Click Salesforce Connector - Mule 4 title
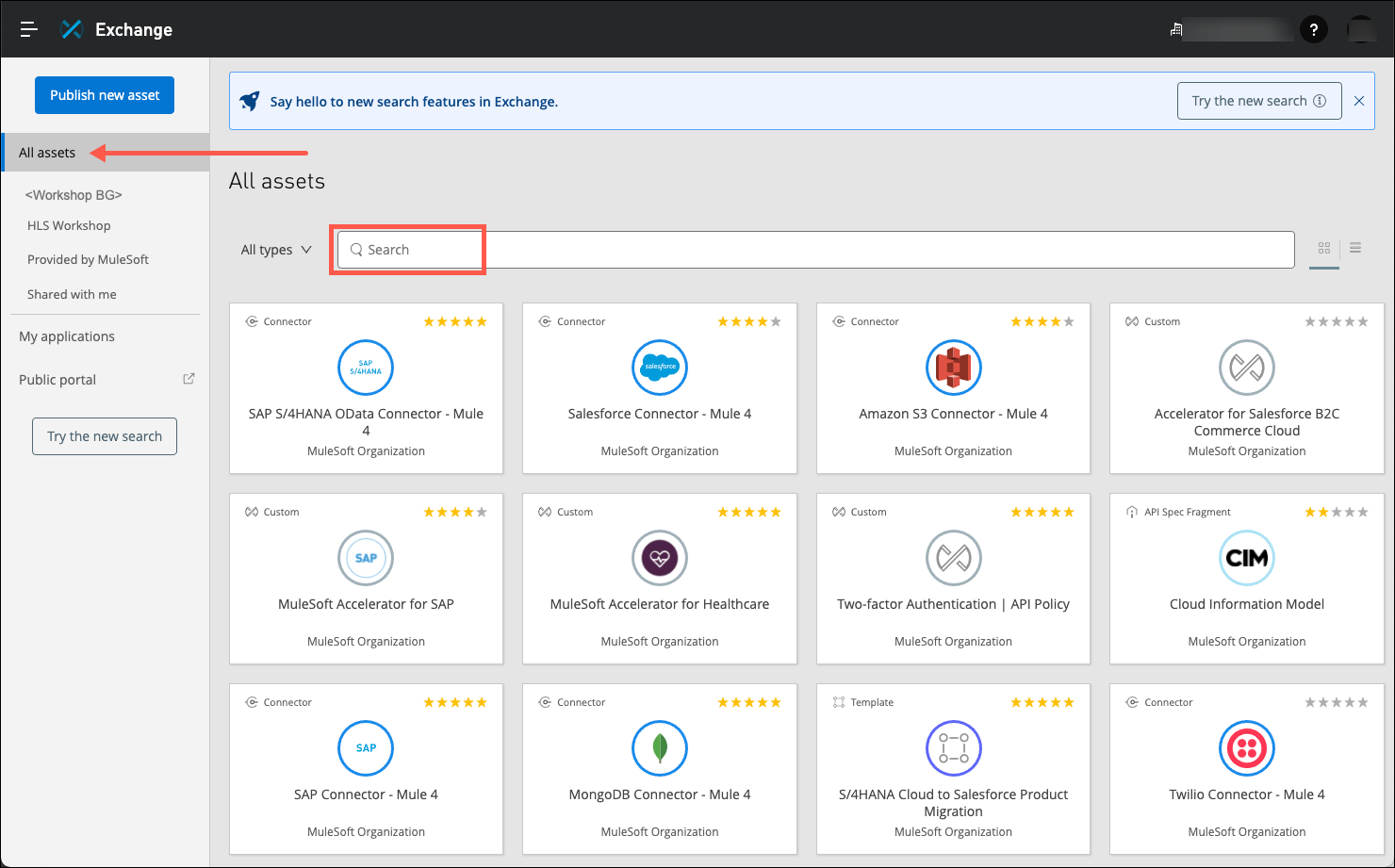Screen dimensions: 1395x868 [660, 414]
